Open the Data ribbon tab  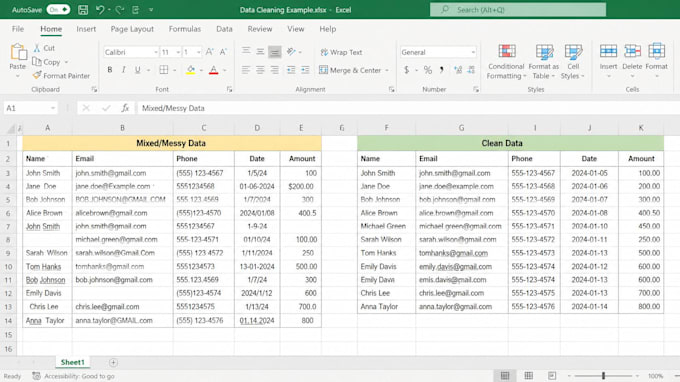pos(224,29)
